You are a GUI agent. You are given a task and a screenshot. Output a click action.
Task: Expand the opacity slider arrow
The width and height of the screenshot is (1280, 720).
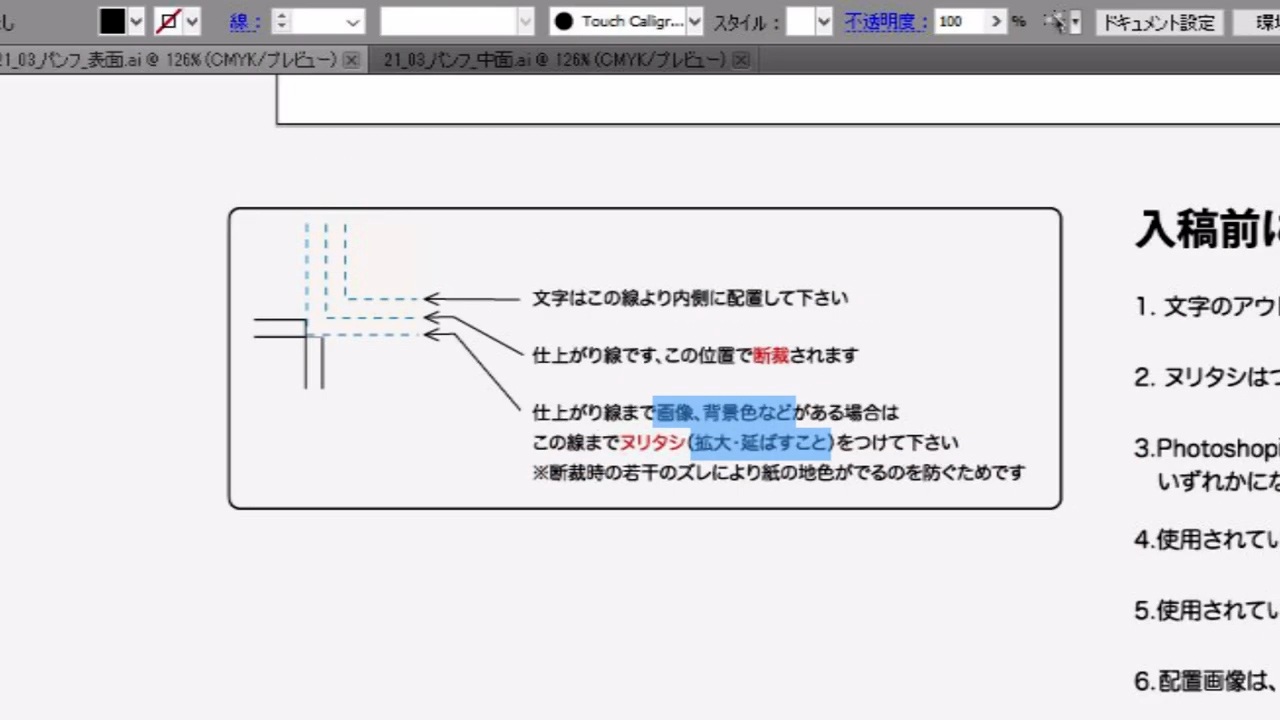pyautogui.click(x=995, y=21)
